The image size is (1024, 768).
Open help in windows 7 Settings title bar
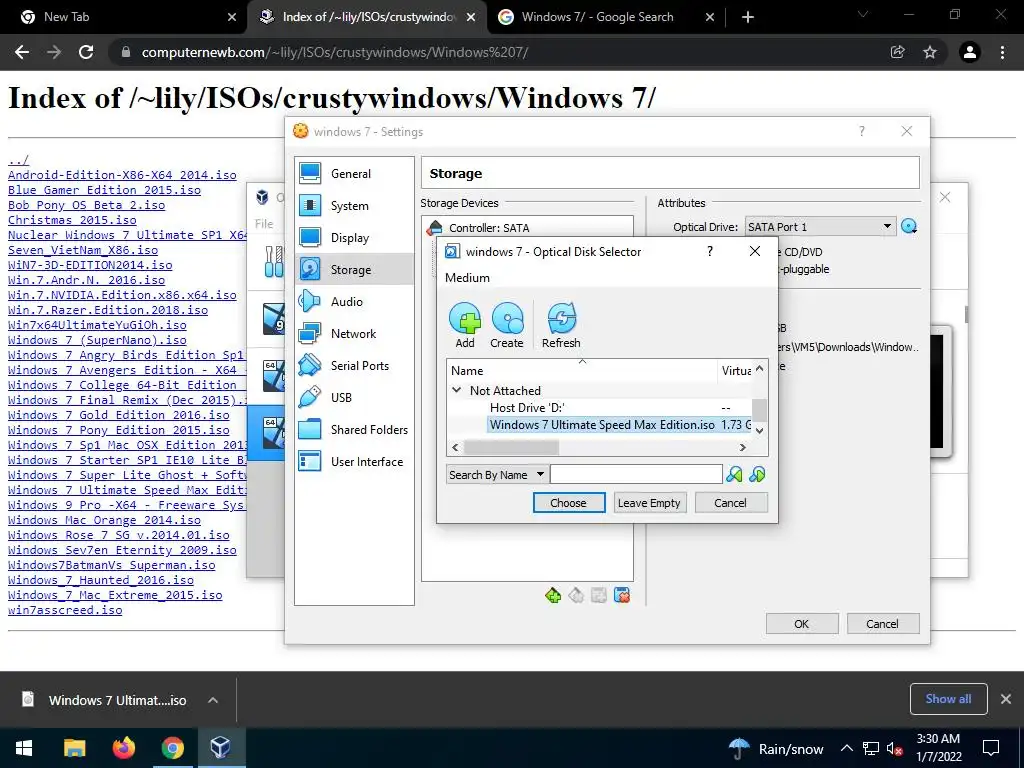point(861,131)
